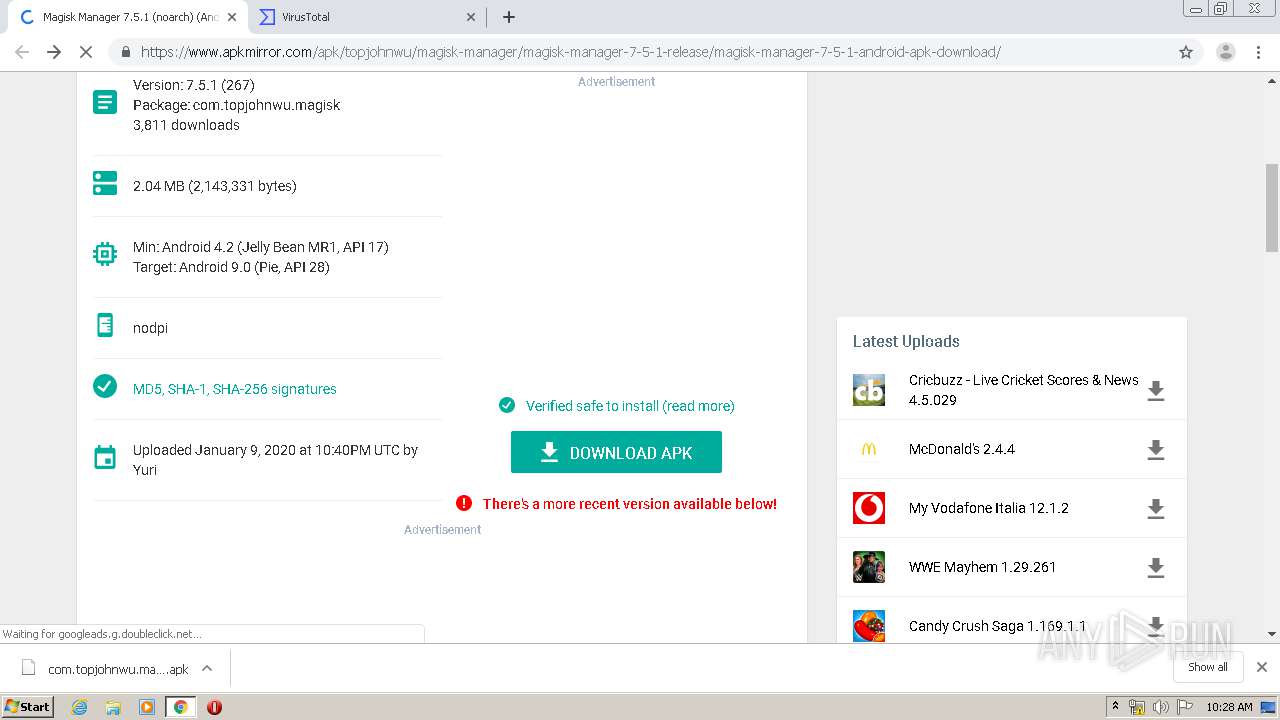This screenshot has height=720, width=1280.
Task: Download WWE Mayhem via arrow icon
Action: (x=1156, y=568)
